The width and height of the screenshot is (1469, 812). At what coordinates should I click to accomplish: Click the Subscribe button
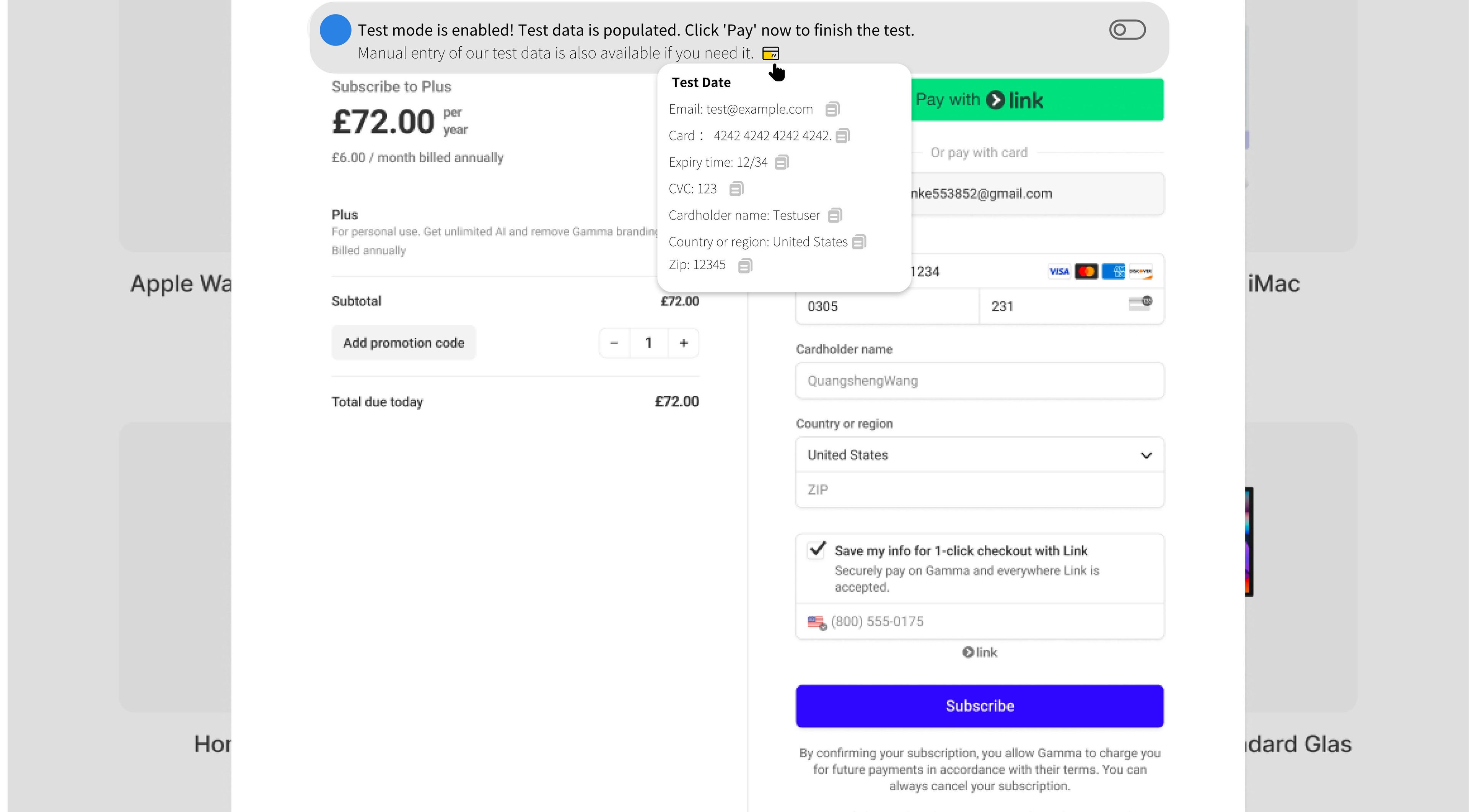[x=979, y=706]
